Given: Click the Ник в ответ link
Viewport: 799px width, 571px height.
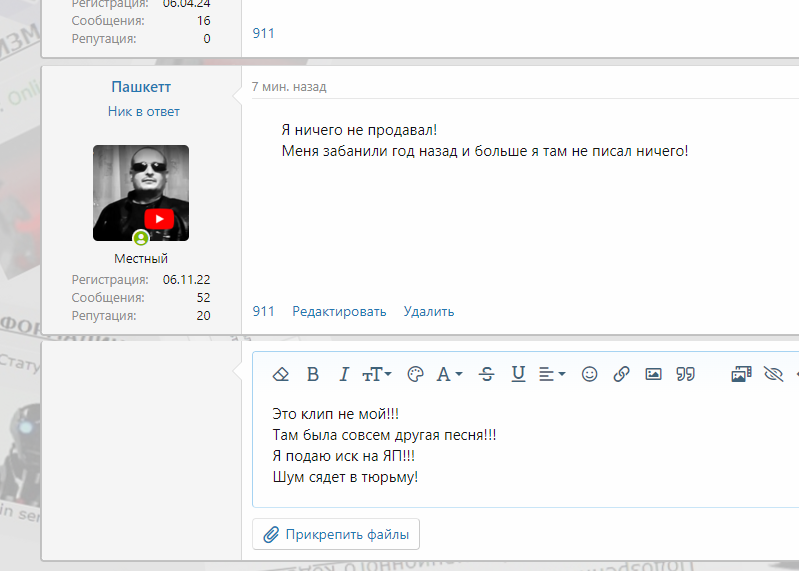Looking at the screenshot, I should [x=144, y=111].
